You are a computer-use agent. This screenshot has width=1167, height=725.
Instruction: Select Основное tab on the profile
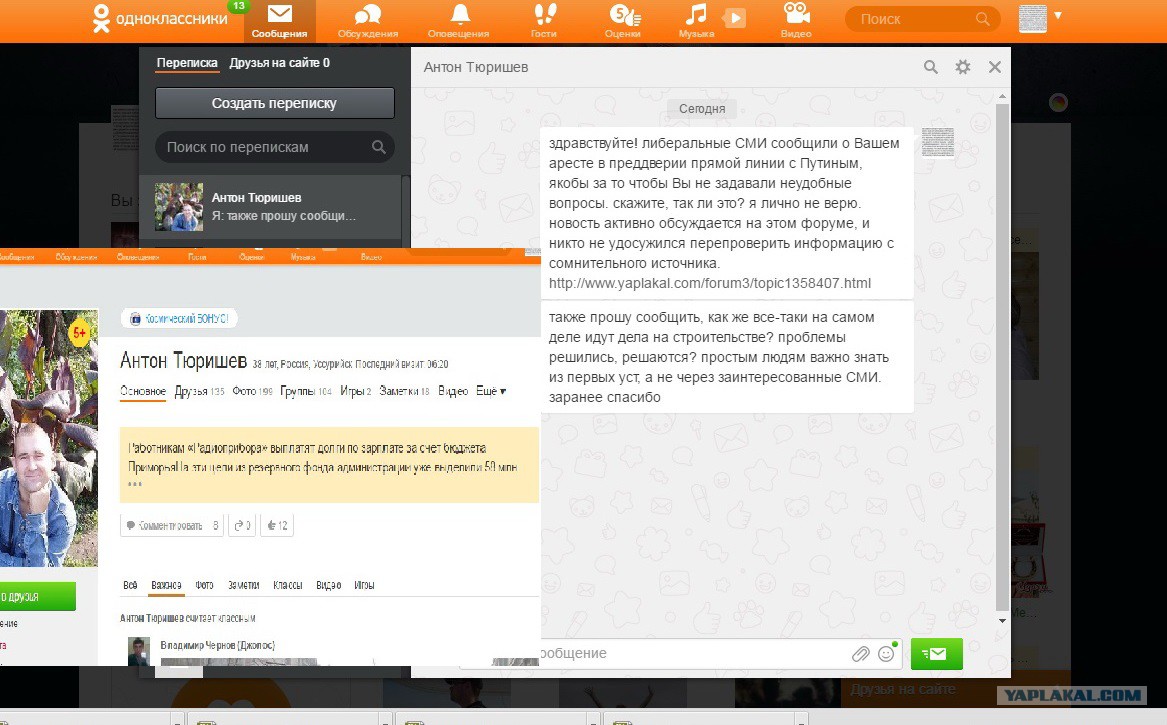(x=143, y=391)
